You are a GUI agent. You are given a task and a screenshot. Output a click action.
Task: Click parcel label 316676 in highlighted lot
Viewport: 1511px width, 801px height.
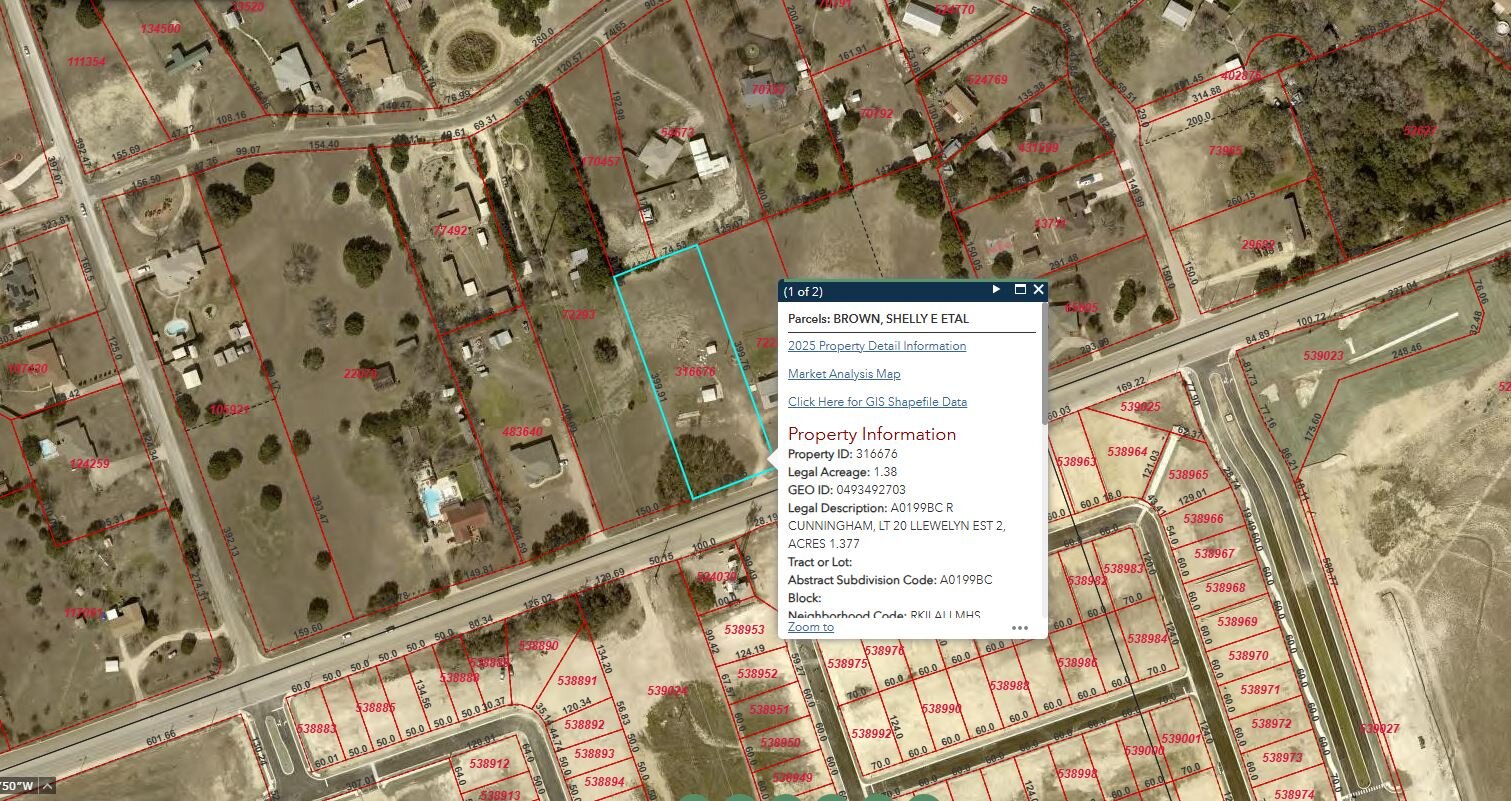pos(696,371)
